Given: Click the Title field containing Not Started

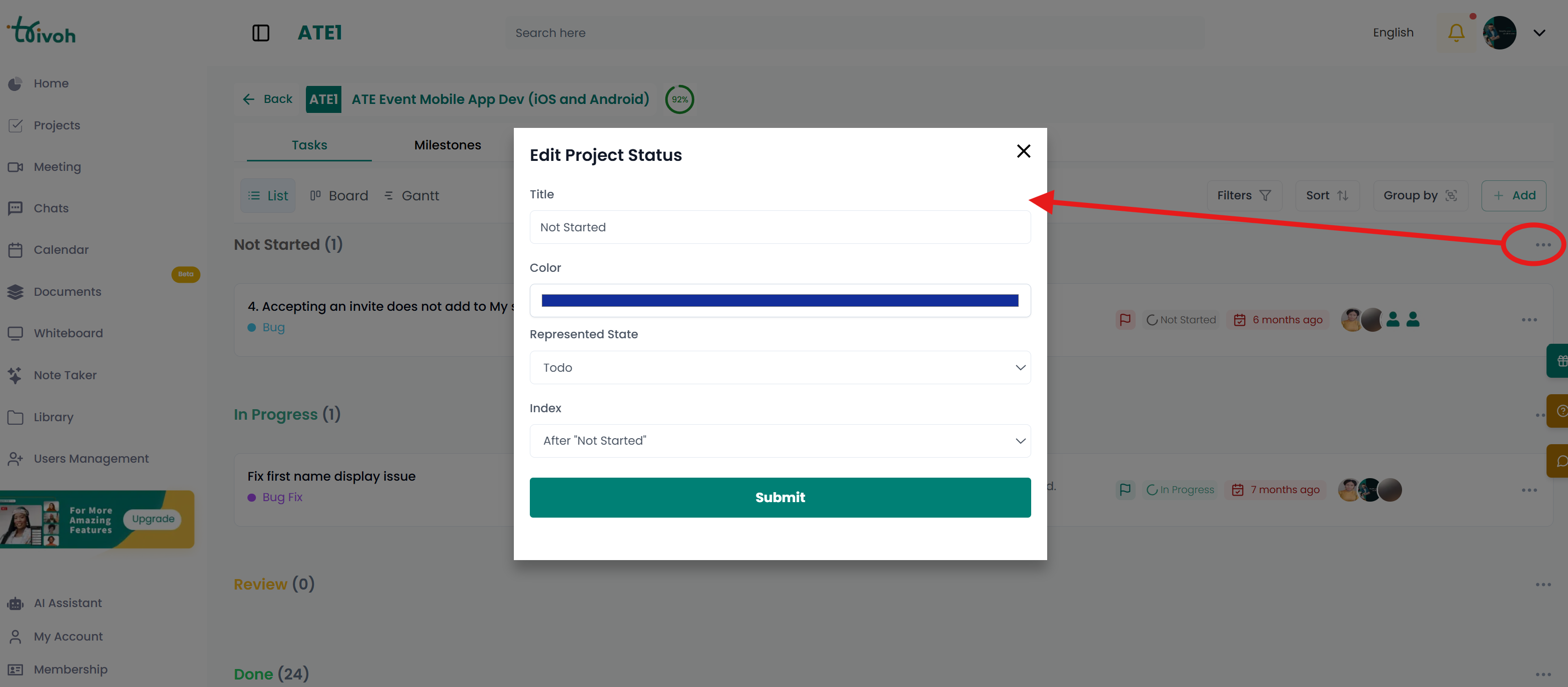Looking at the screenshot, I should click(780, 227).
